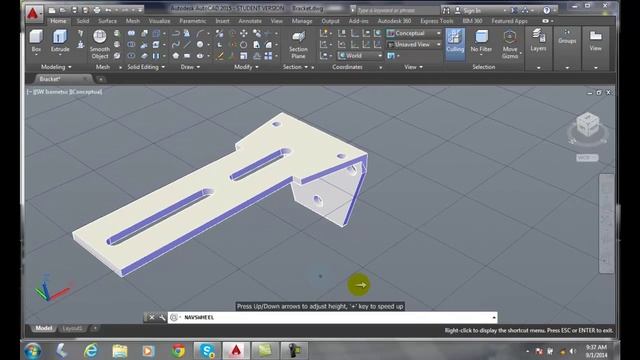Open the Groups panel button

pos(567,36)
